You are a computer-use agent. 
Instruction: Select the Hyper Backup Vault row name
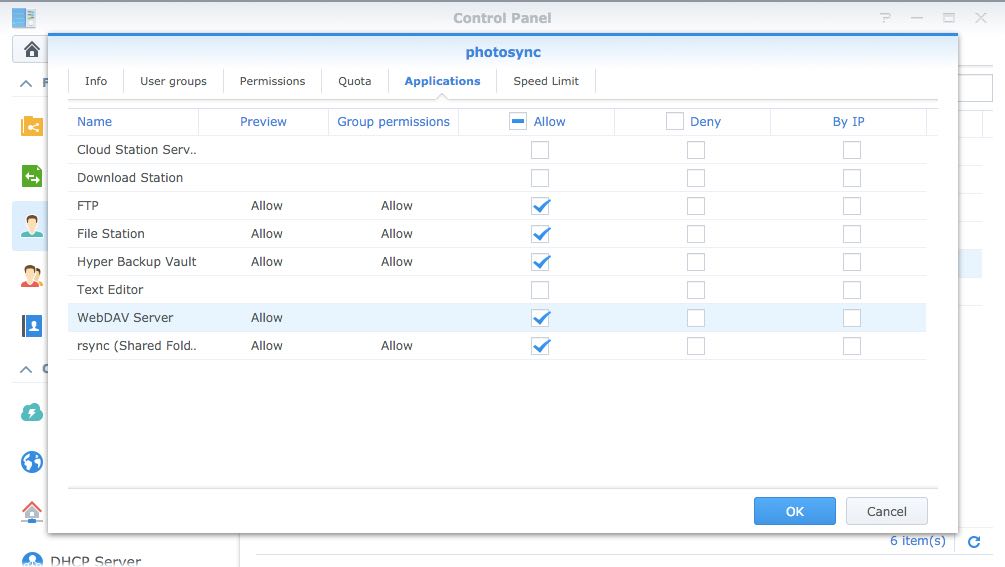point(137,262)
